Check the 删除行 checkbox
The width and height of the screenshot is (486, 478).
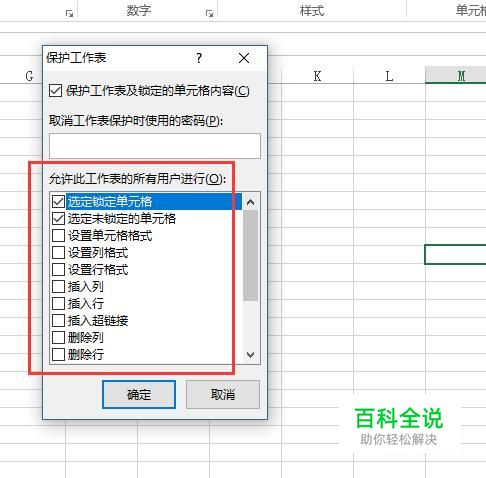(58, 355)
